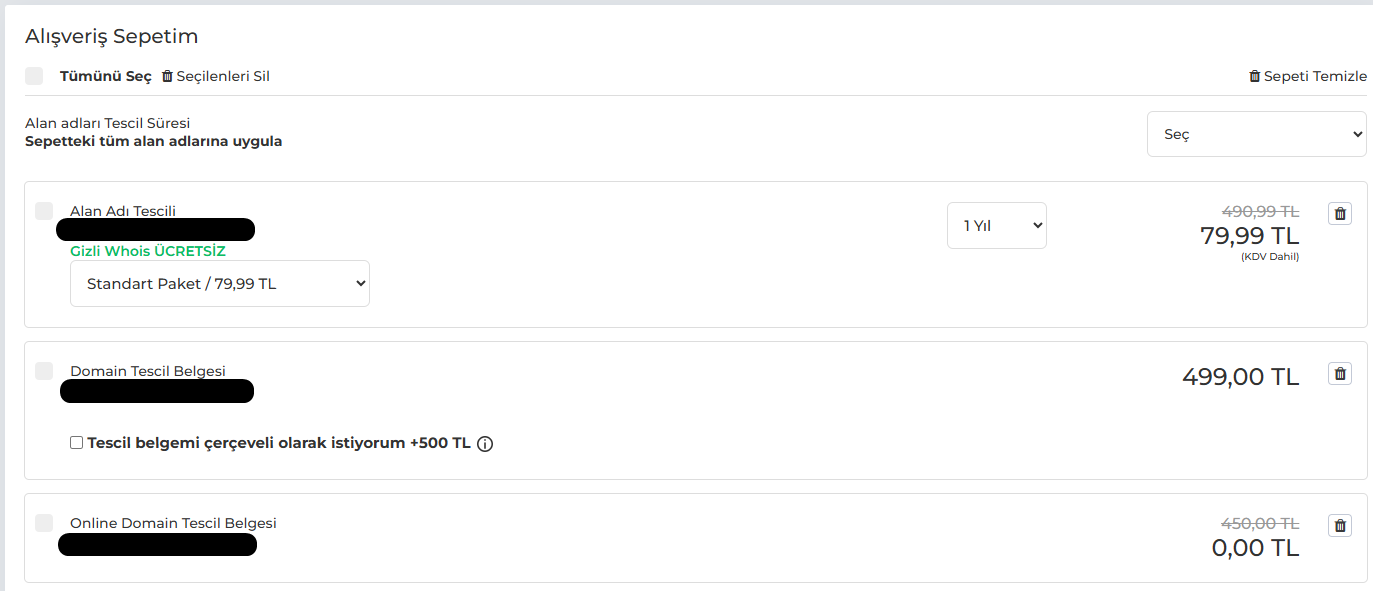
Task: Click the Seçilenleri Sil link
Action: (x=223, y=76)
